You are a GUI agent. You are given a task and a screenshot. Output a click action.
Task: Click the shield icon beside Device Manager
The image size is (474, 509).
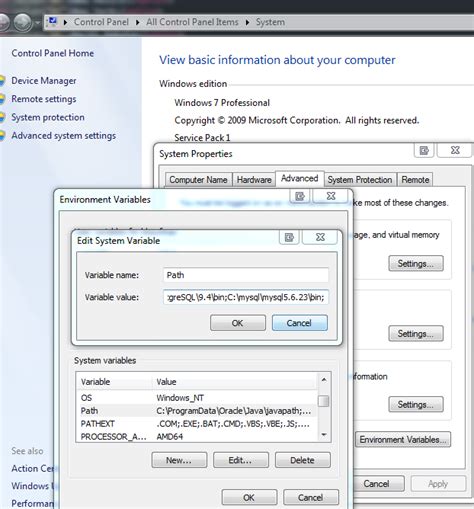3,81
